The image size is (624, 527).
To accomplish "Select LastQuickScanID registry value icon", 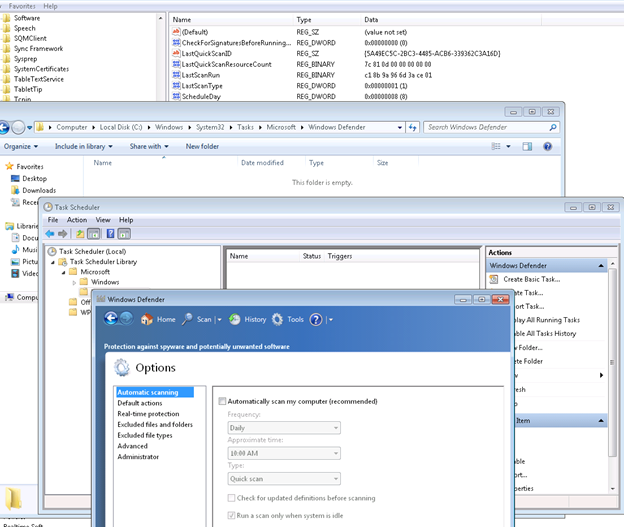I will click(x=176, y=53).
